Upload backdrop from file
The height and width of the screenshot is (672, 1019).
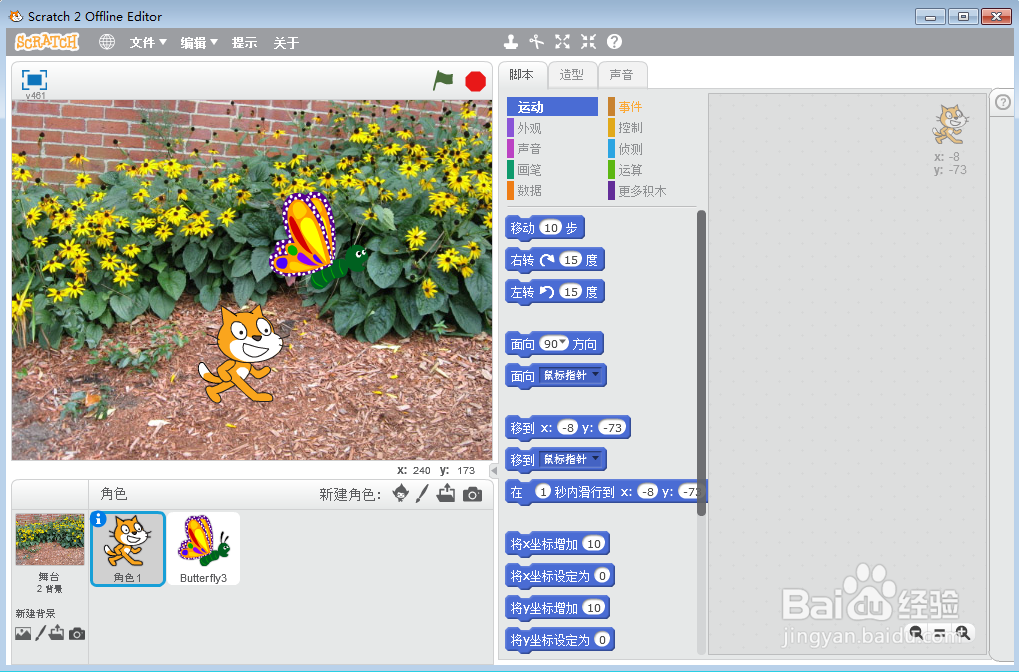(x=57, y=632)
